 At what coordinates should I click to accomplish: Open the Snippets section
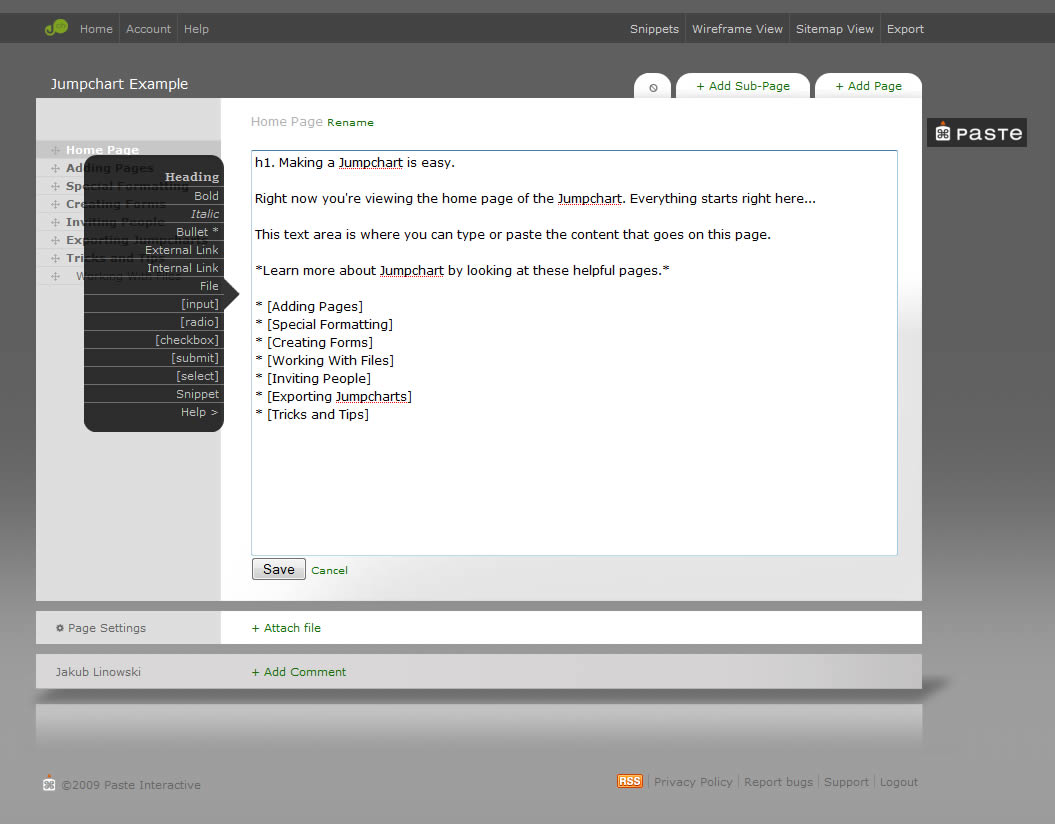(x=654, y=29)
